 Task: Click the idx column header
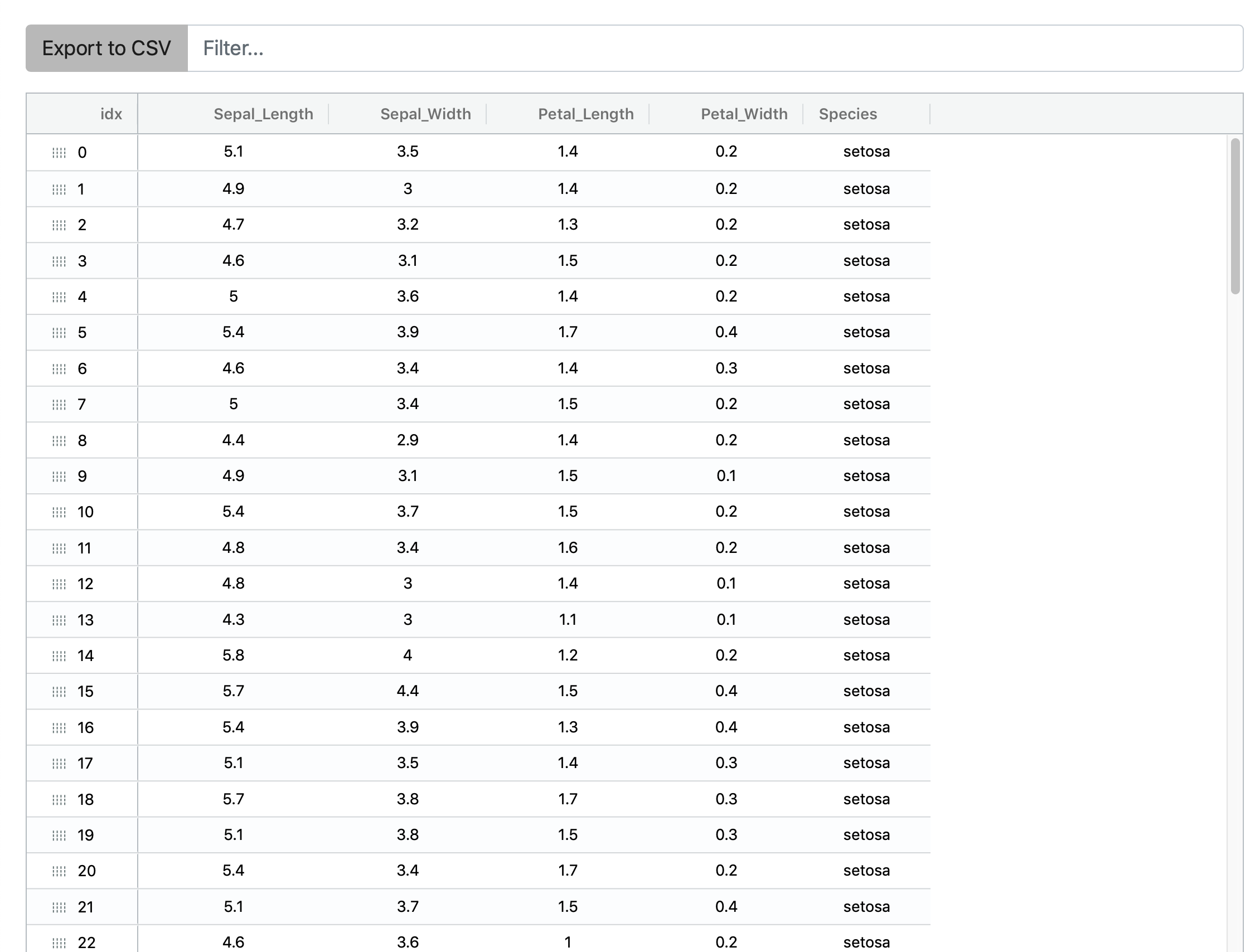[x=111, y=114]
